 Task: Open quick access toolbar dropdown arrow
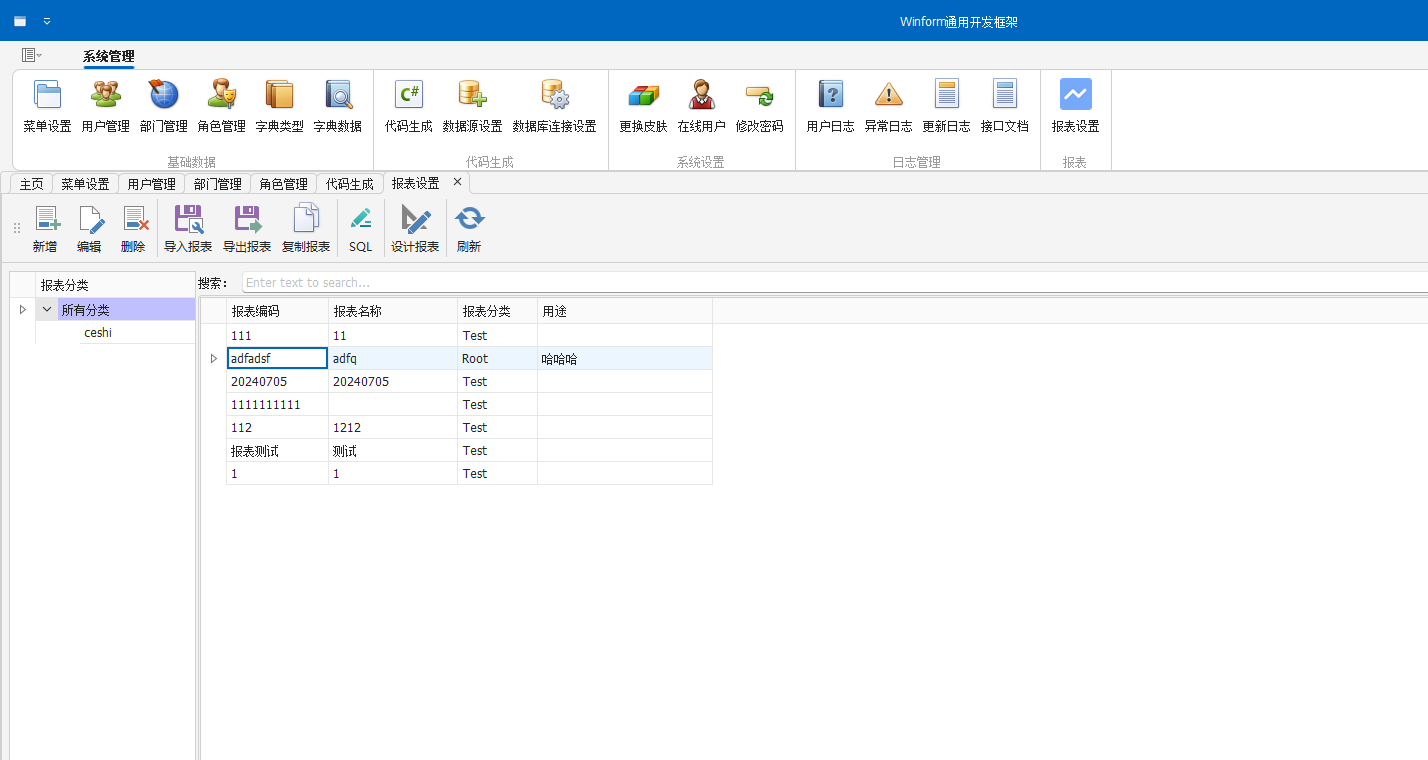click(47, 21)
